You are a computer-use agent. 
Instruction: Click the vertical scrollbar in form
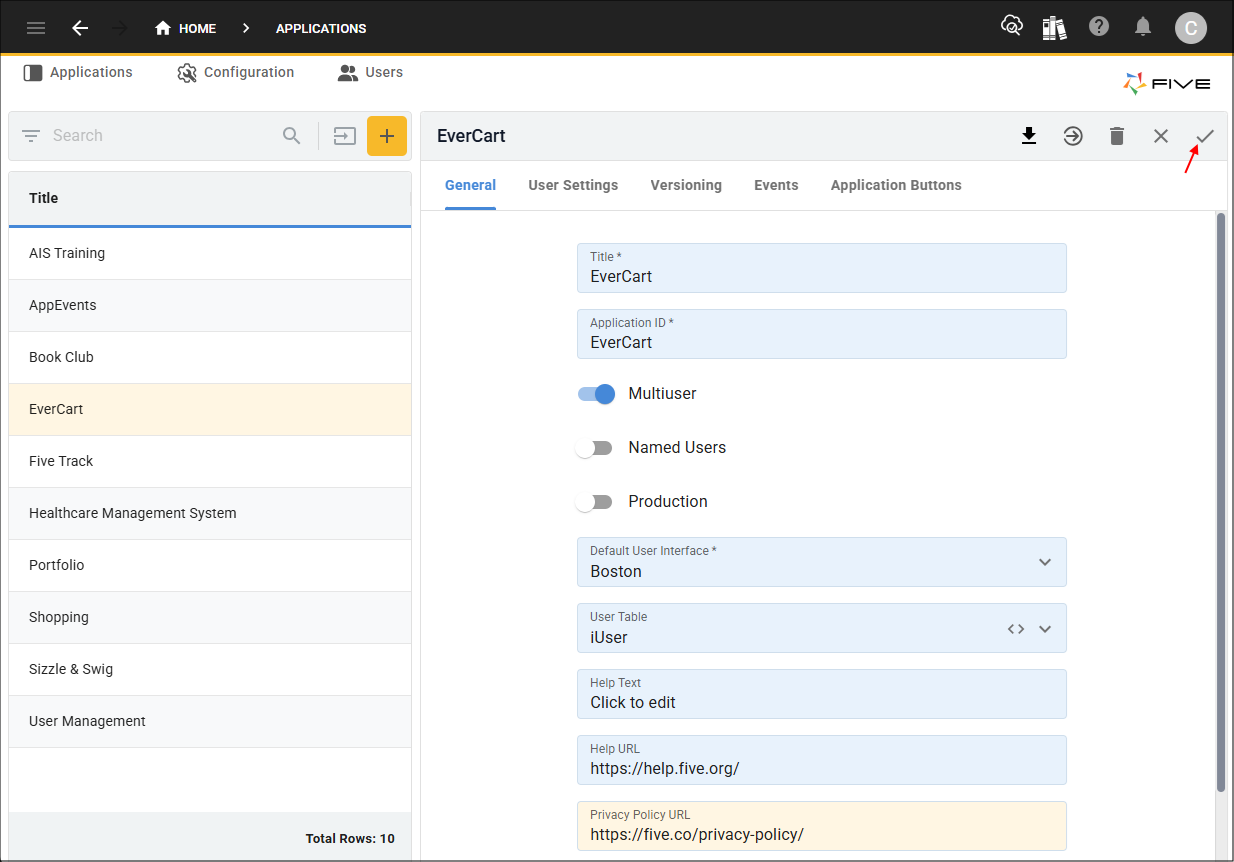[x=1221, y=500]
